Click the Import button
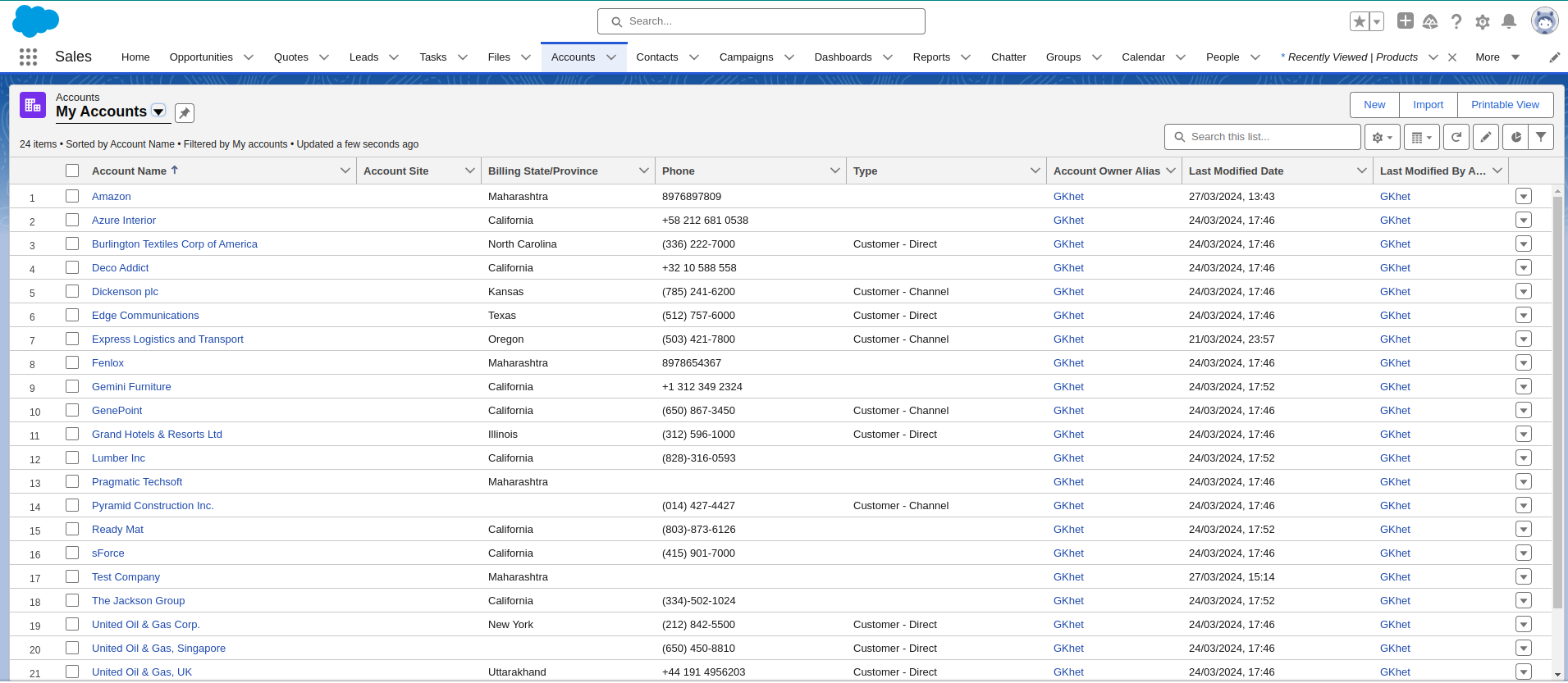This screenshot has width=1568, height=683. coord(1428,105)
